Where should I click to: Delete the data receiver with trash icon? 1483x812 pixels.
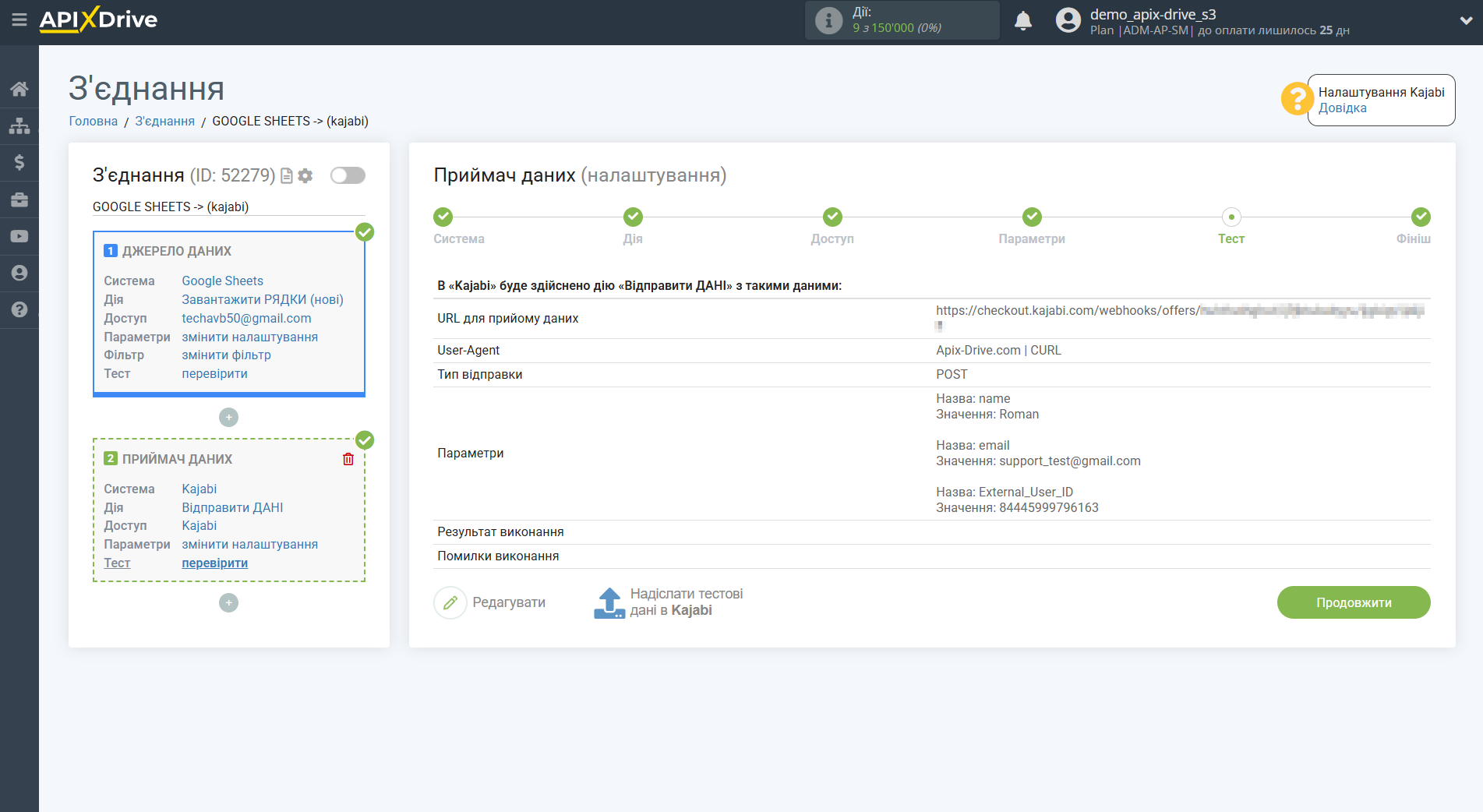[x=348, y=459]
